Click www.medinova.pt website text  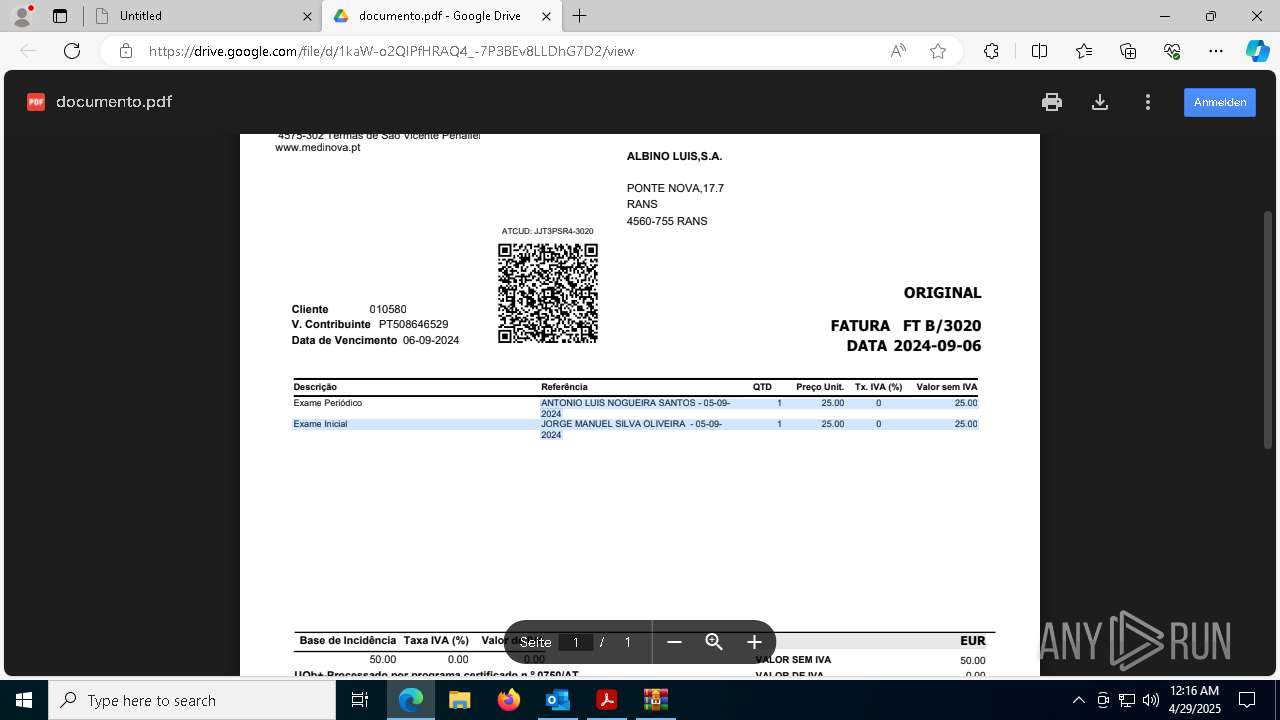318,148
